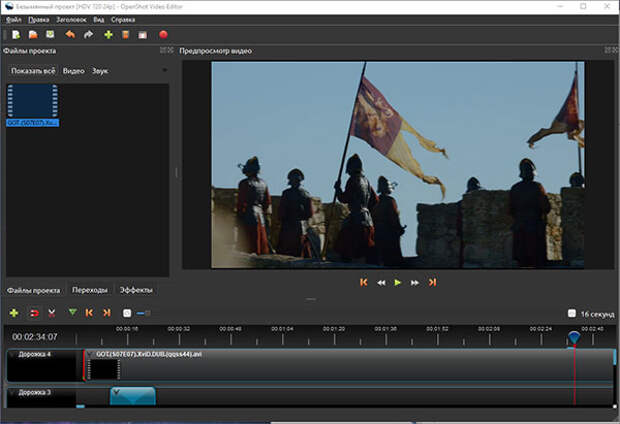Click the splitter handle between files and preview
The image size is (620, 424).
(x=176, y=172)
